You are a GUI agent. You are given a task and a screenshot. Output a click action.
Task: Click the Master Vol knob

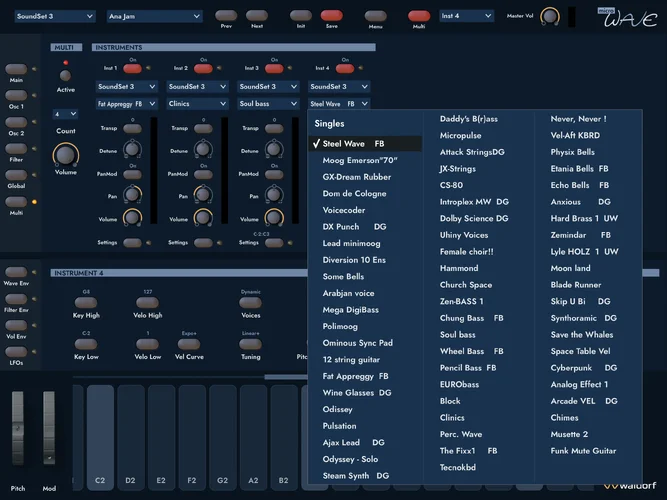coord(549,16)
